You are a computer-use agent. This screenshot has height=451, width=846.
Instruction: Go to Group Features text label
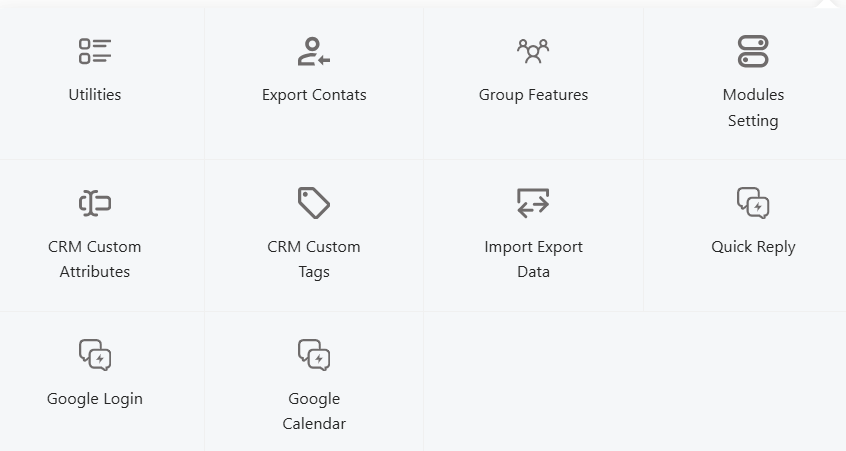[533, 95]
